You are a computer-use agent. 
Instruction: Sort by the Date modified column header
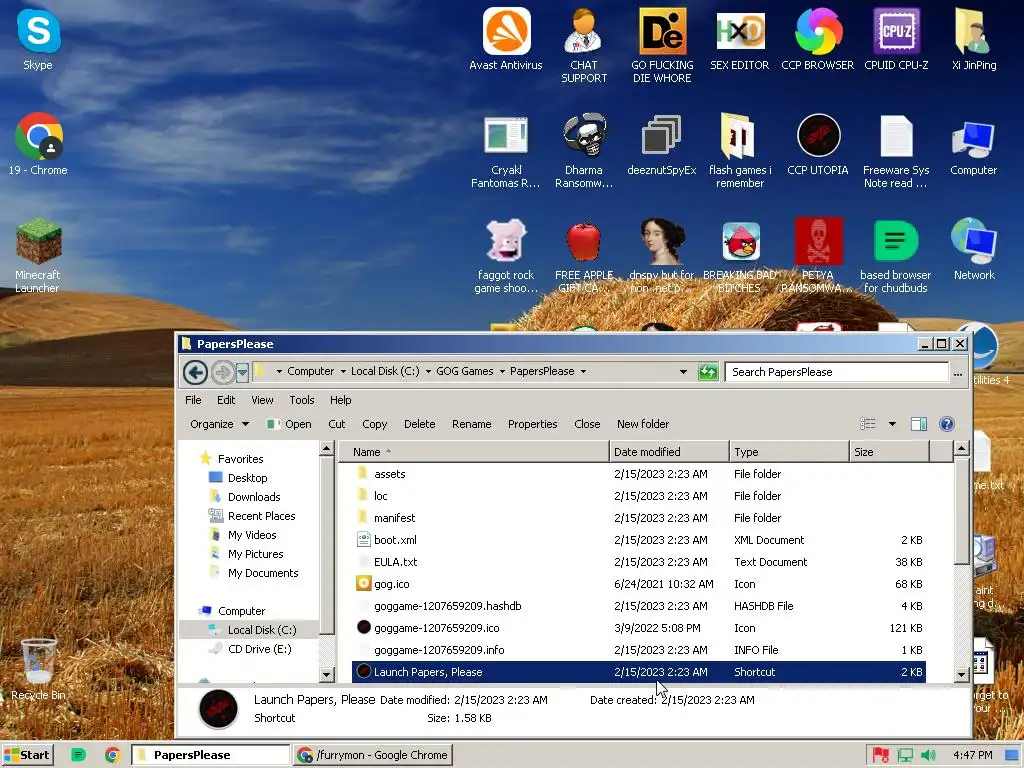669,452
